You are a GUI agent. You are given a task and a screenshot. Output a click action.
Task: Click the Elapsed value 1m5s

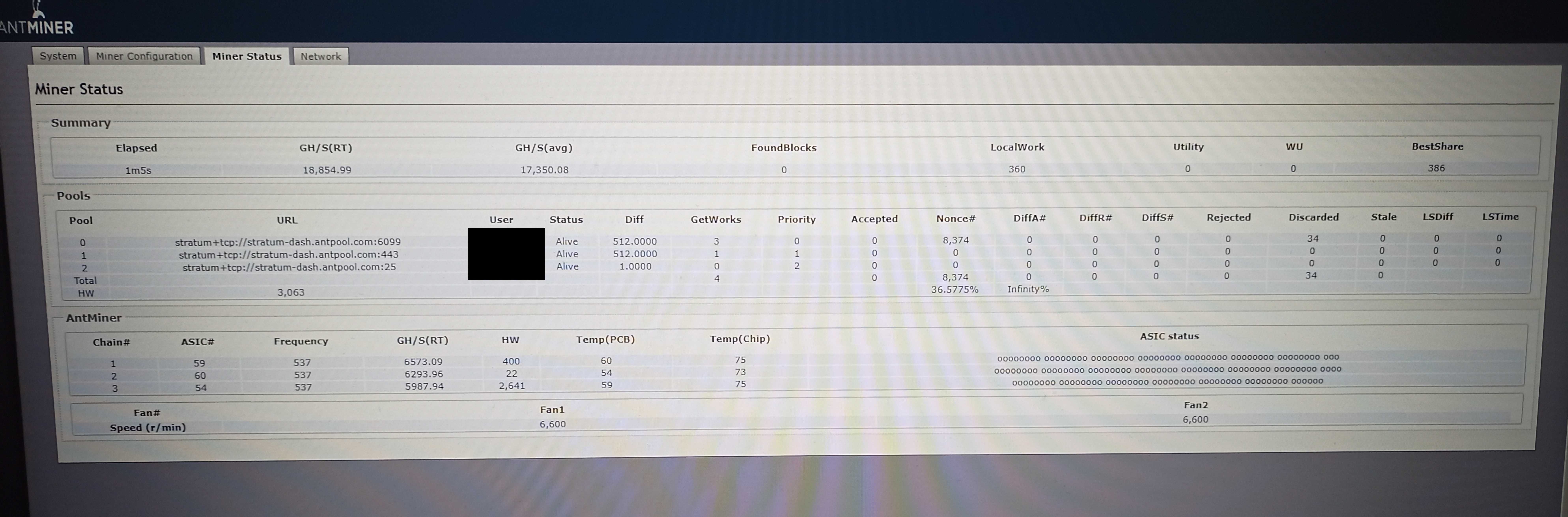(138, 170)
